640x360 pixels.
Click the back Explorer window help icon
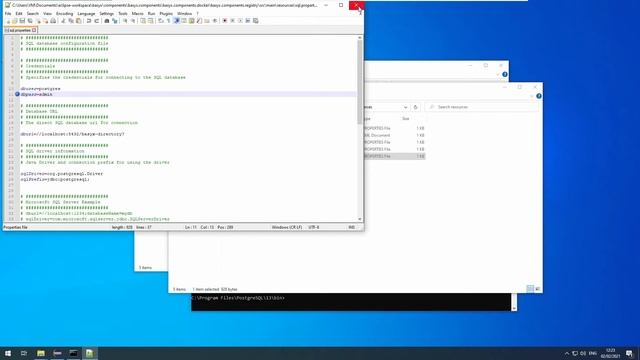point(505,74)
